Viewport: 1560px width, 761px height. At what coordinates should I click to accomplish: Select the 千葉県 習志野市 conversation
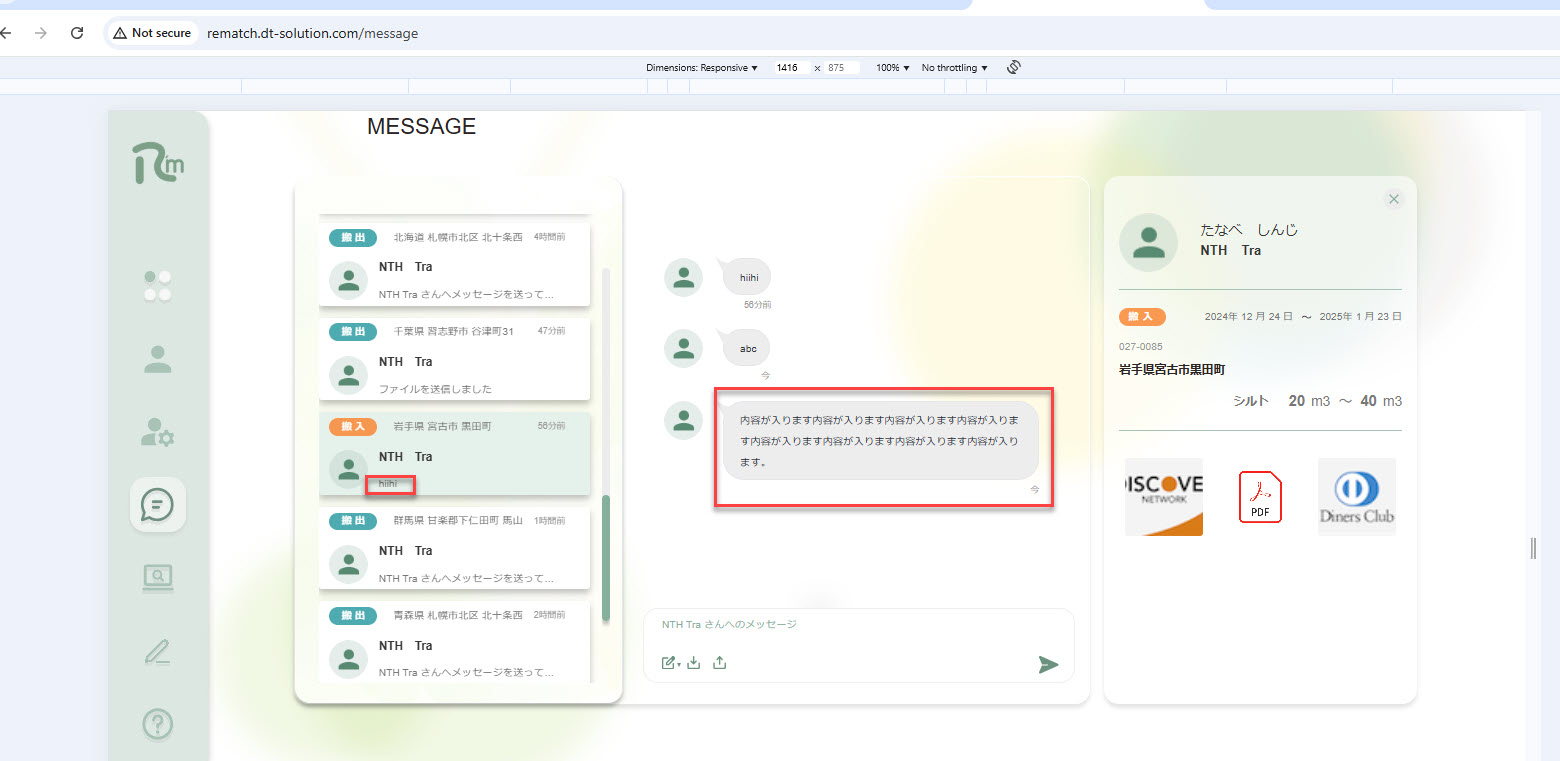coord(454,359)
